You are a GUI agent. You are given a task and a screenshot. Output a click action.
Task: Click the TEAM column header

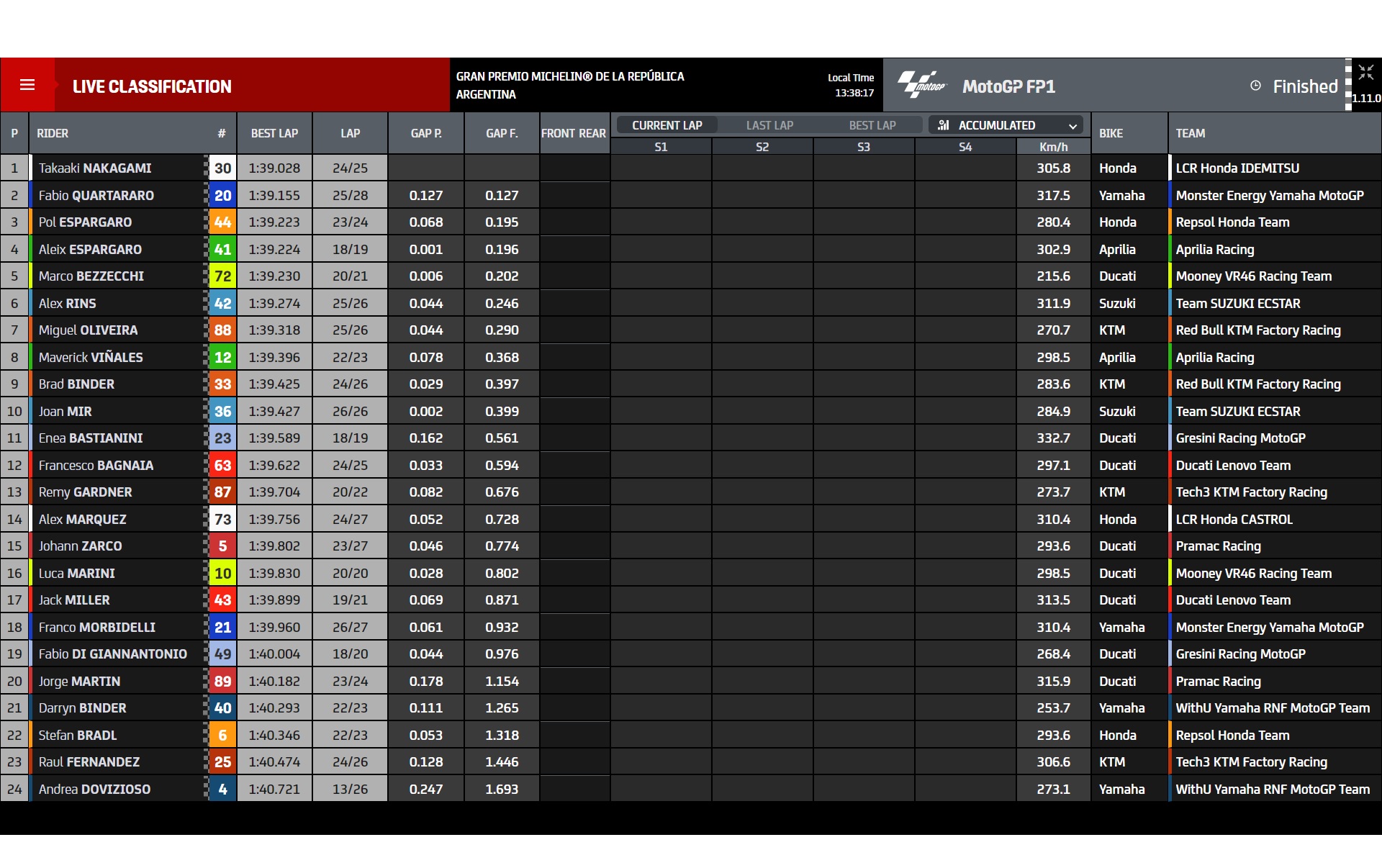[x=1191, y=133]
